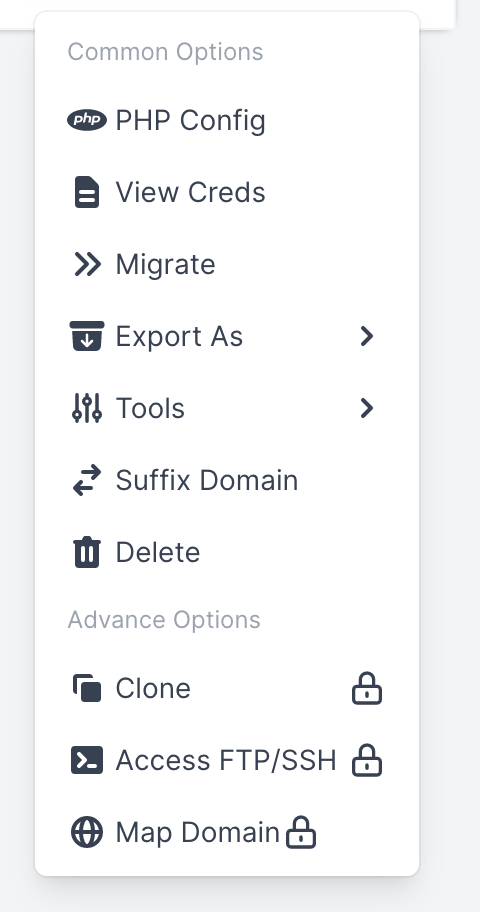
Task: Click the PHP logo icon
Action: coord(87,120)
